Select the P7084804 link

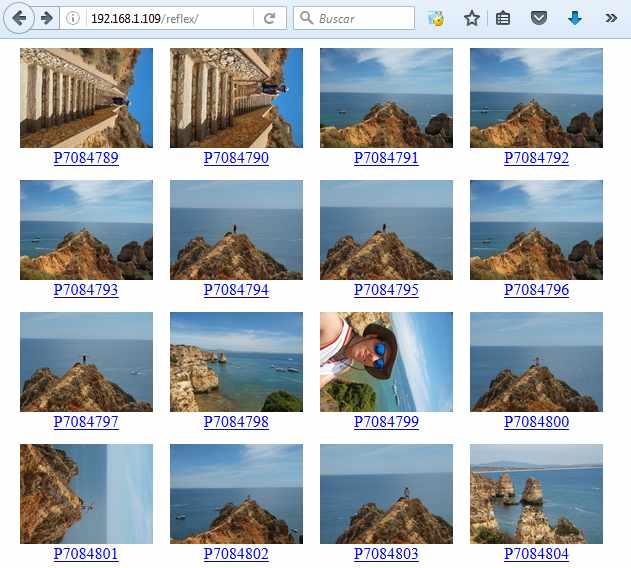[536, 554]
